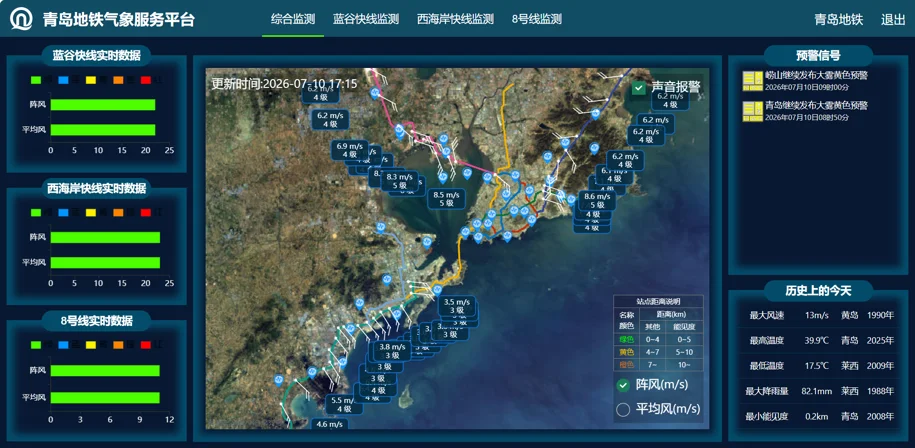
Task: Click the 更新时间 timestamp on map
Action: (284, 83)
